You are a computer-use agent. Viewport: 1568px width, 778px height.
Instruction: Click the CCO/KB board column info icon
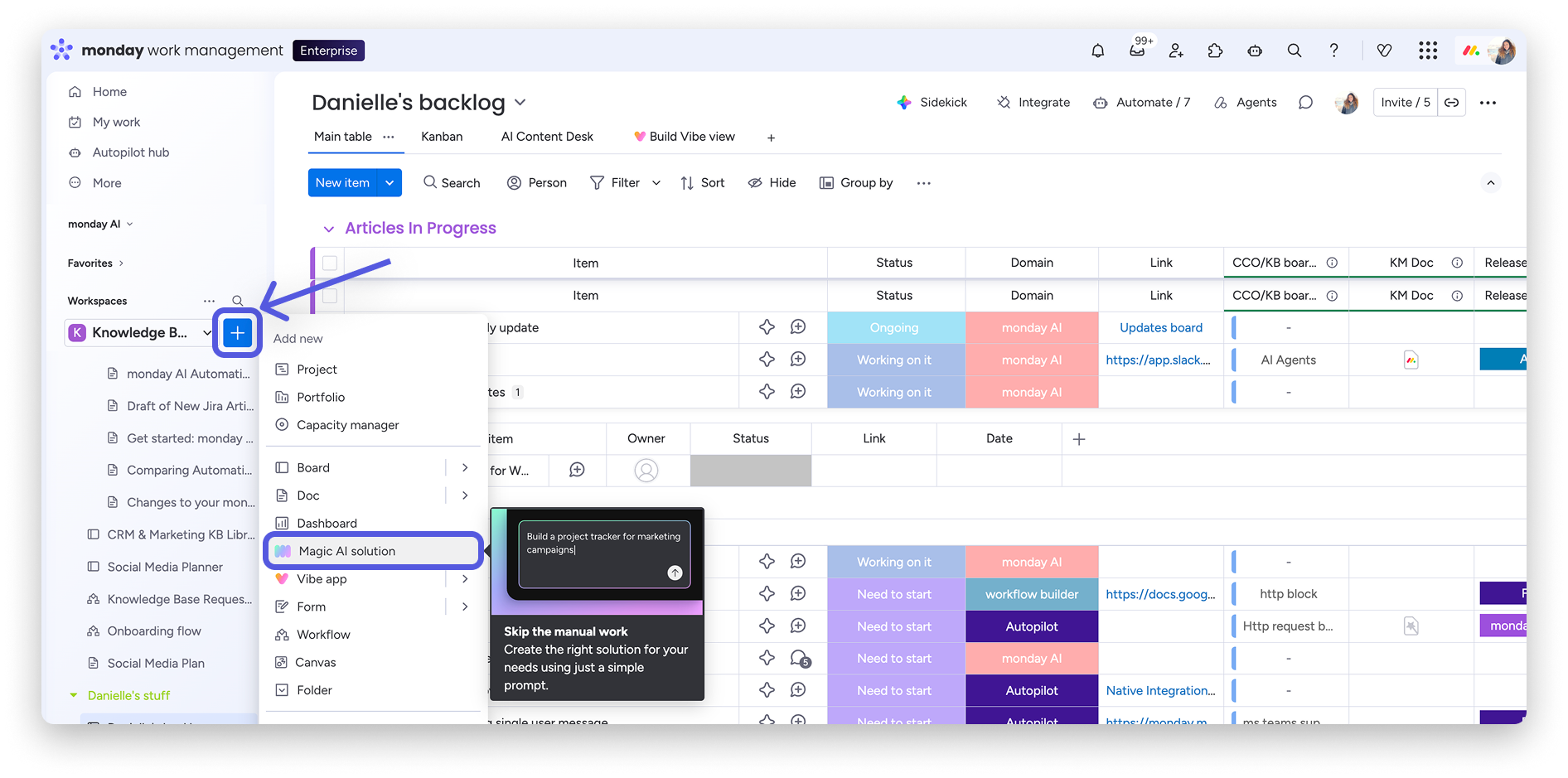pos(1332,263)
